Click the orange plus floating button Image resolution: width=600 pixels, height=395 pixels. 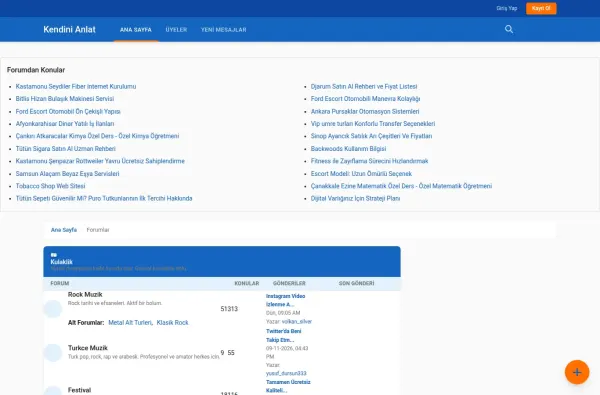[577, 372]
